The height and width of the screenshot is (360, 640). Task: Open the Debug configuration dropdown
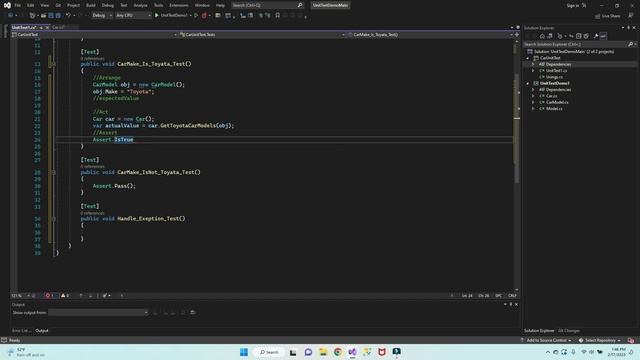coord(102,16)
